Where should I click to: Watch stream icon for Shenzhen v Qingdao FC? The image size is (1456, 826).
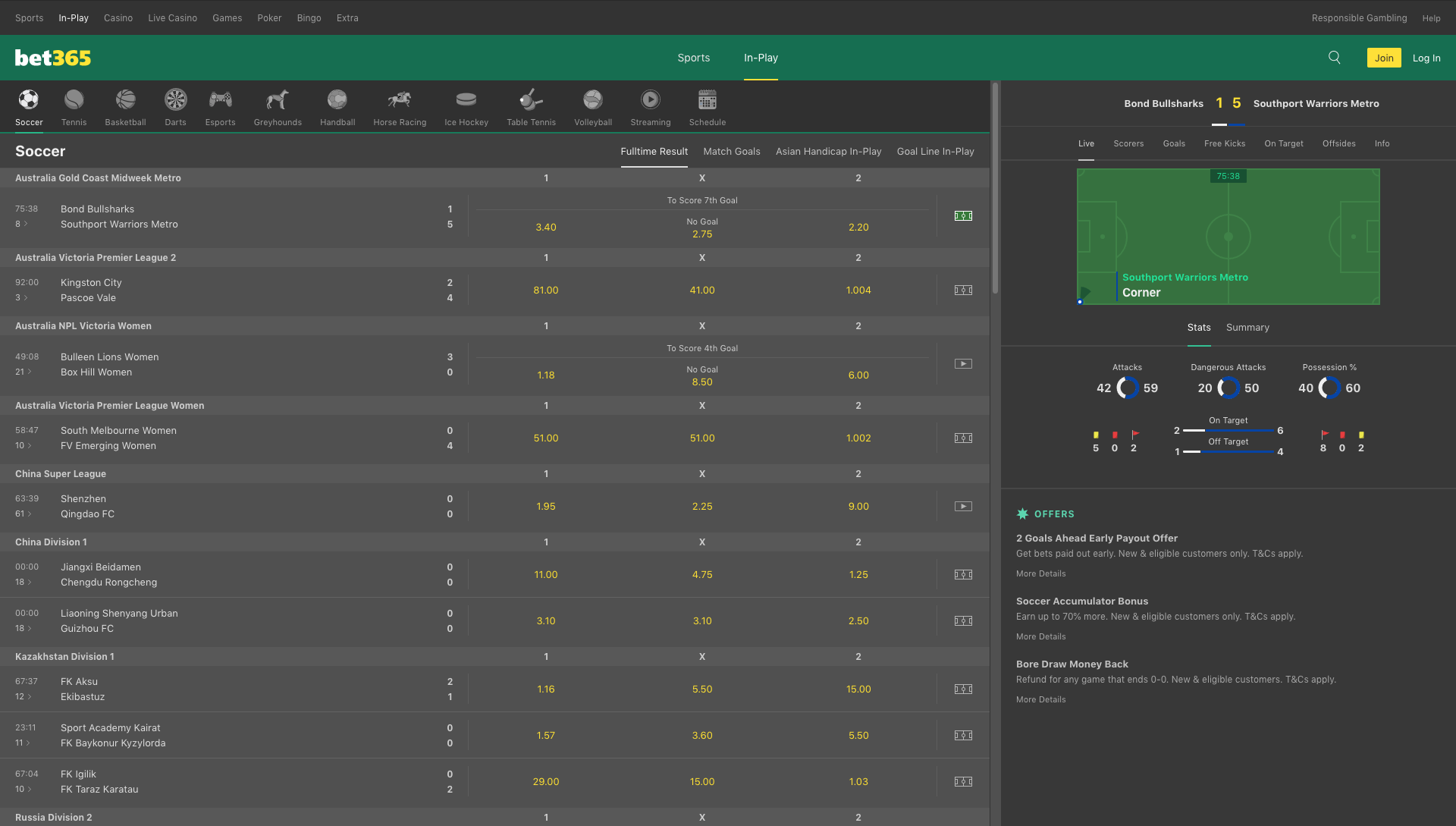coord(963,507)
